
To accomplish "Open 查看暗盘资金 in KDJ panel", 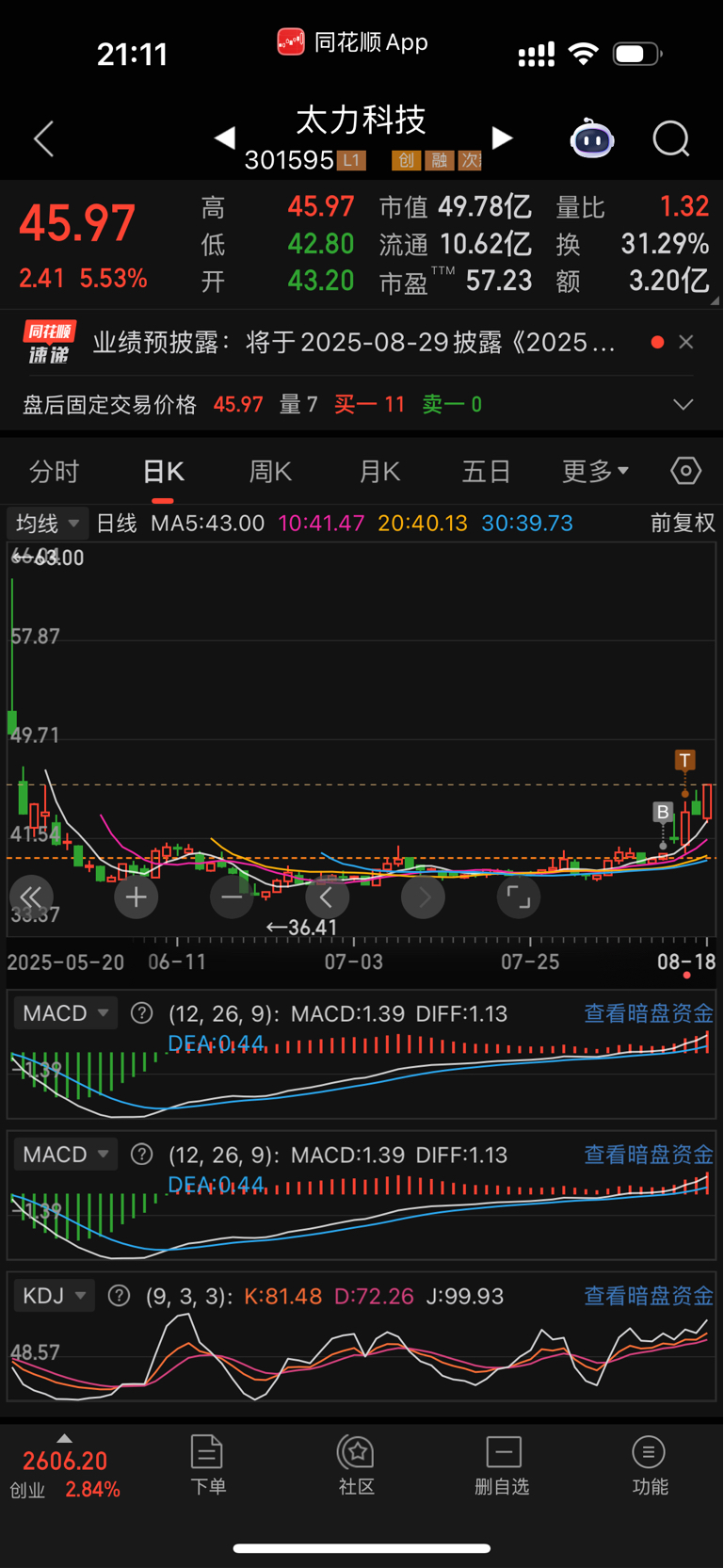I will click(649, 1296).
